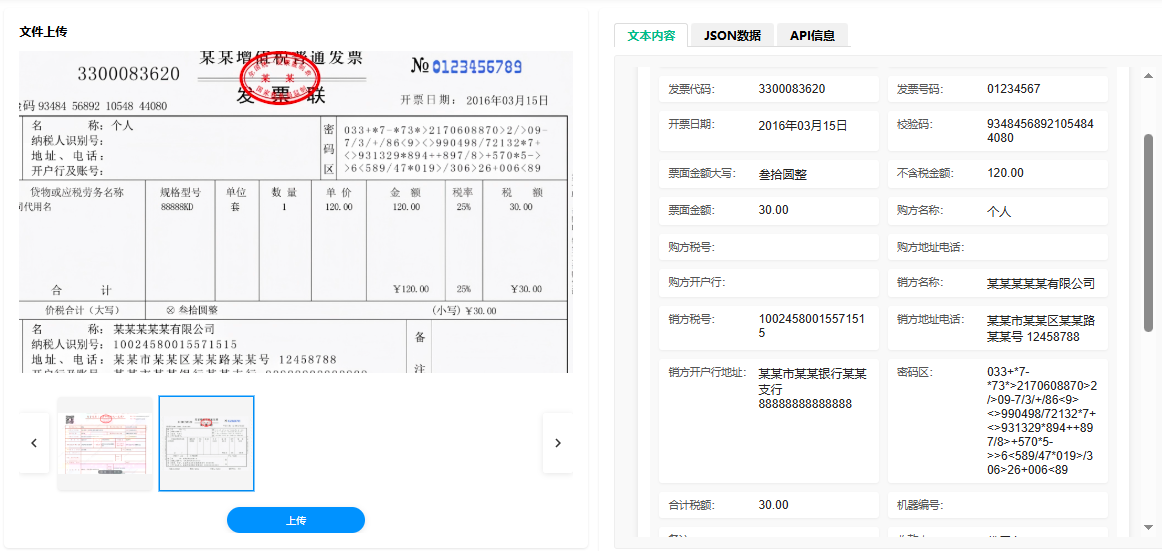Select the highlighted second invoice thumbnail
This screenshot has width=1162, height=551.
[x=207, y=443]
